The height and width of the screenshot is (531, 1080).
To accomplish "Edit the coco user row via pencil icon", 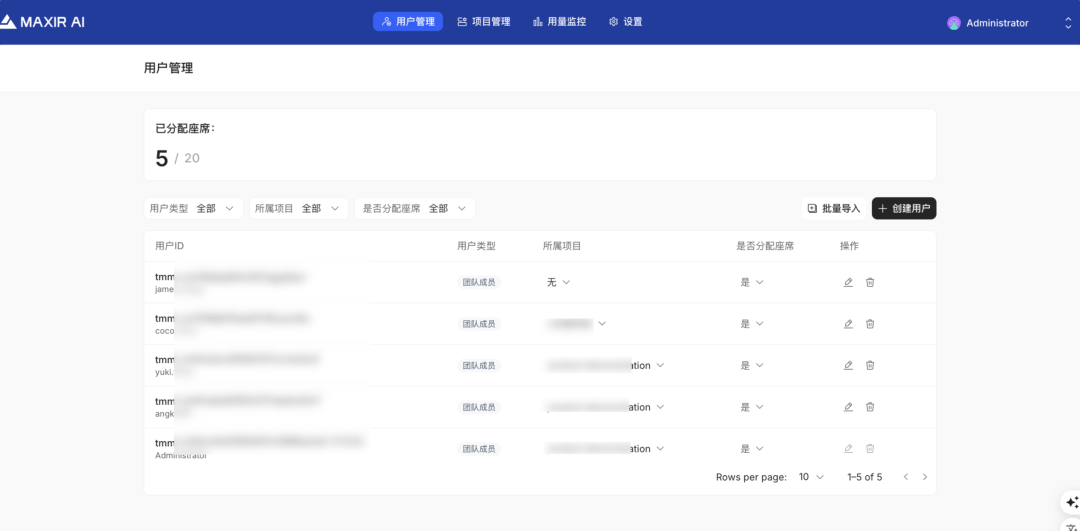I will point(848,324).
